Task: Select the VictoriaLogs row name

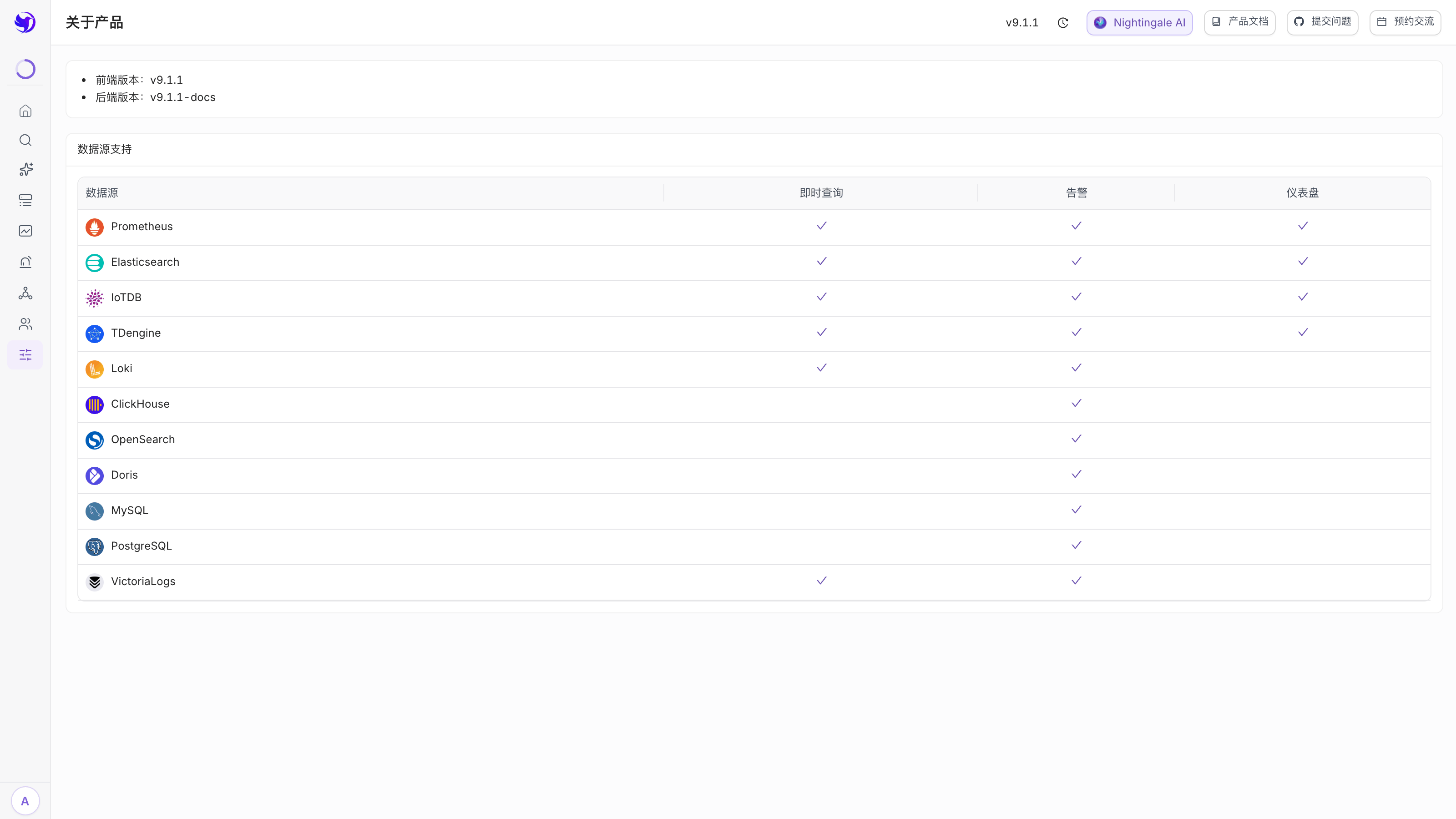Action: pos(143,581)
